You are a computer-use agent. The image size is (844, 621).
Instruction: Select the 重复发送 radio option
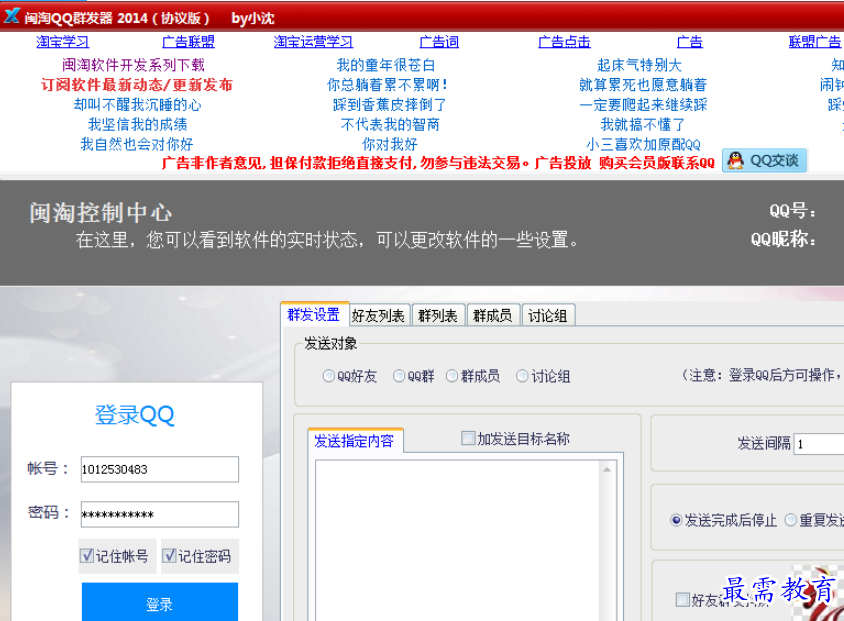tap(791, 520)
